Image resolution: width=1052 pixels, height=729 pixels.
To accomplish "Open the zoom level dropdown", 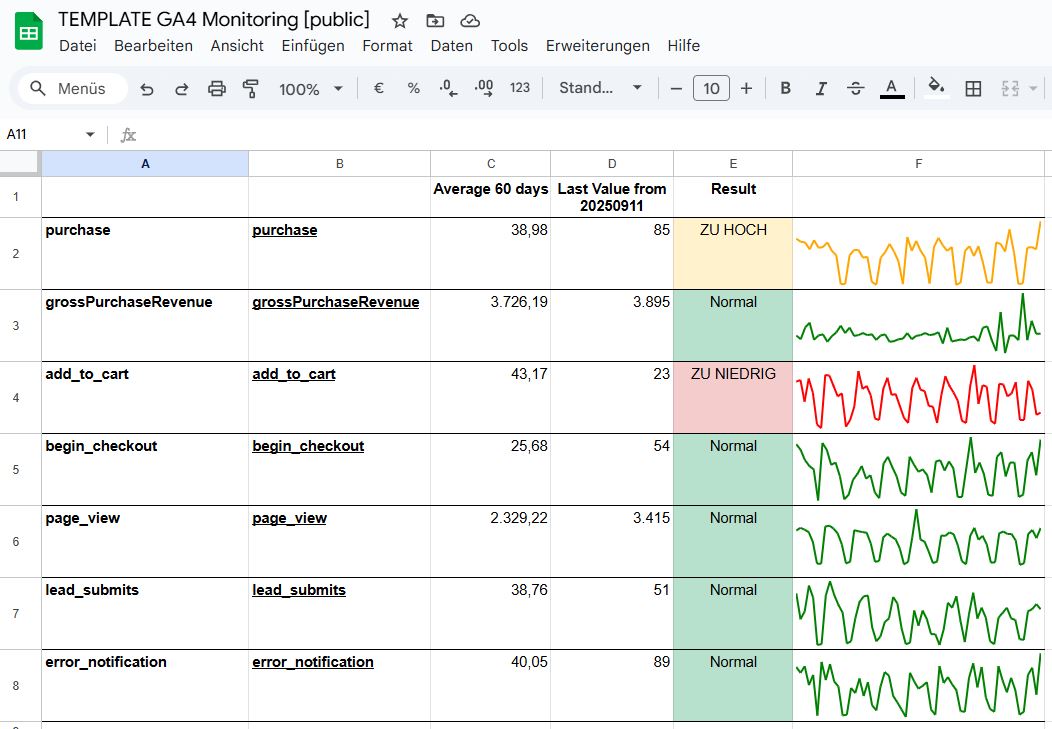I will click(x=310, y=89).
